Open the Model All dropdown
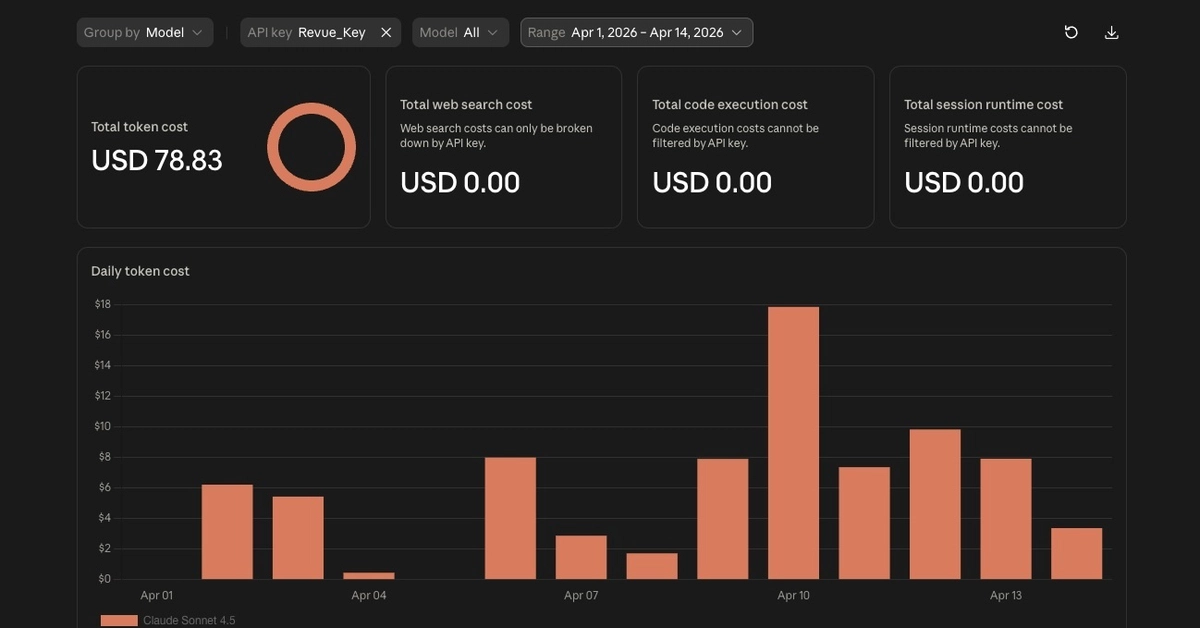1200x628 pixels. click(x=460, y=32)
